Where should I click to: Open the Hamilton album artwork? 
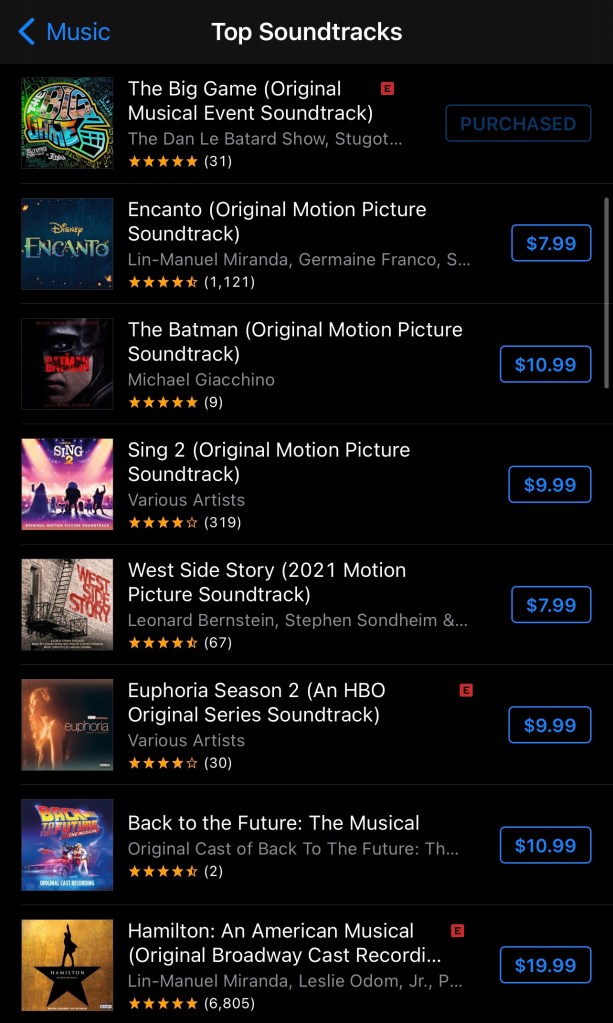point(67,965)
